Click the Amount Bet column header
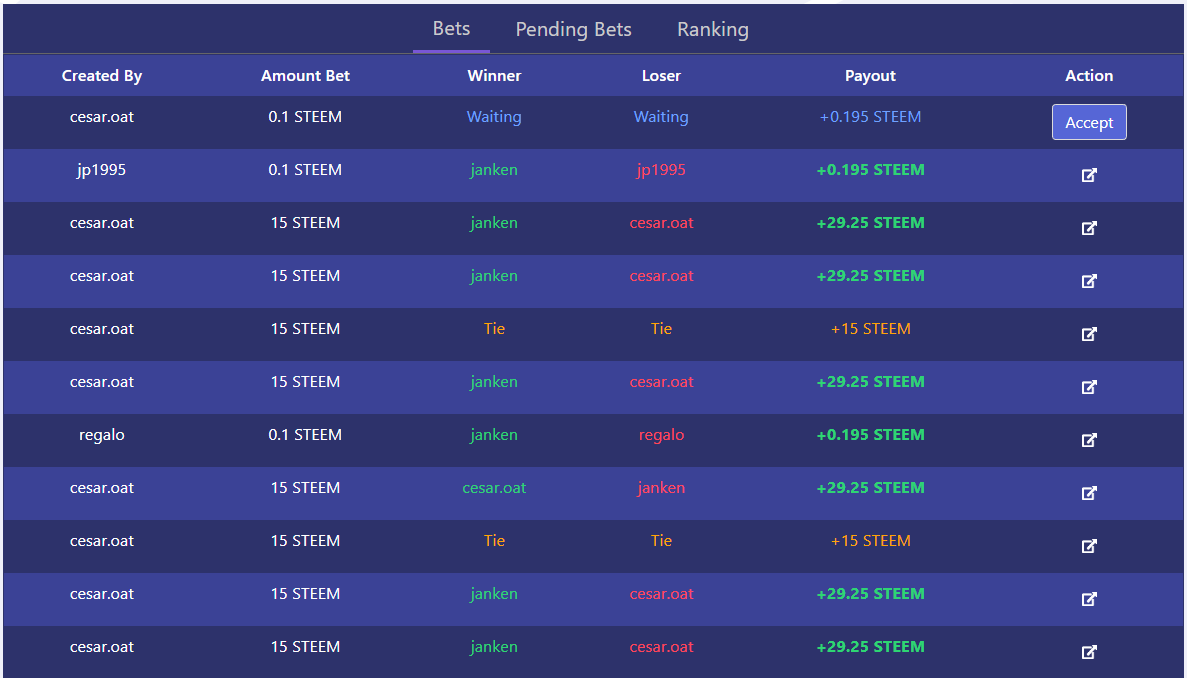 click(305, 76)
